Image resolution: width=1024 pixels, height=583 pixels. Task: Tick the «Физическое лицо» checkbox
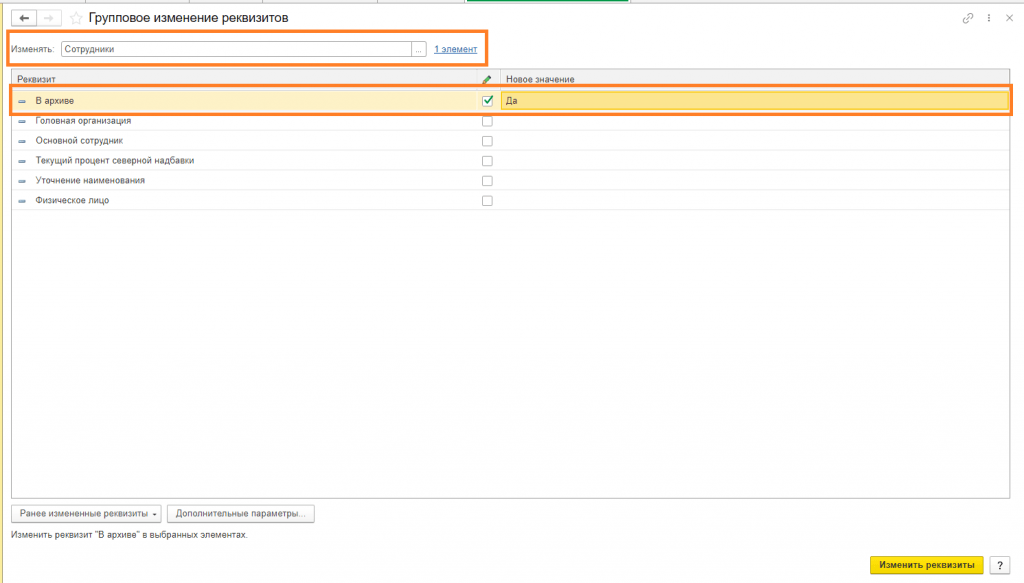tap(487, 201)
